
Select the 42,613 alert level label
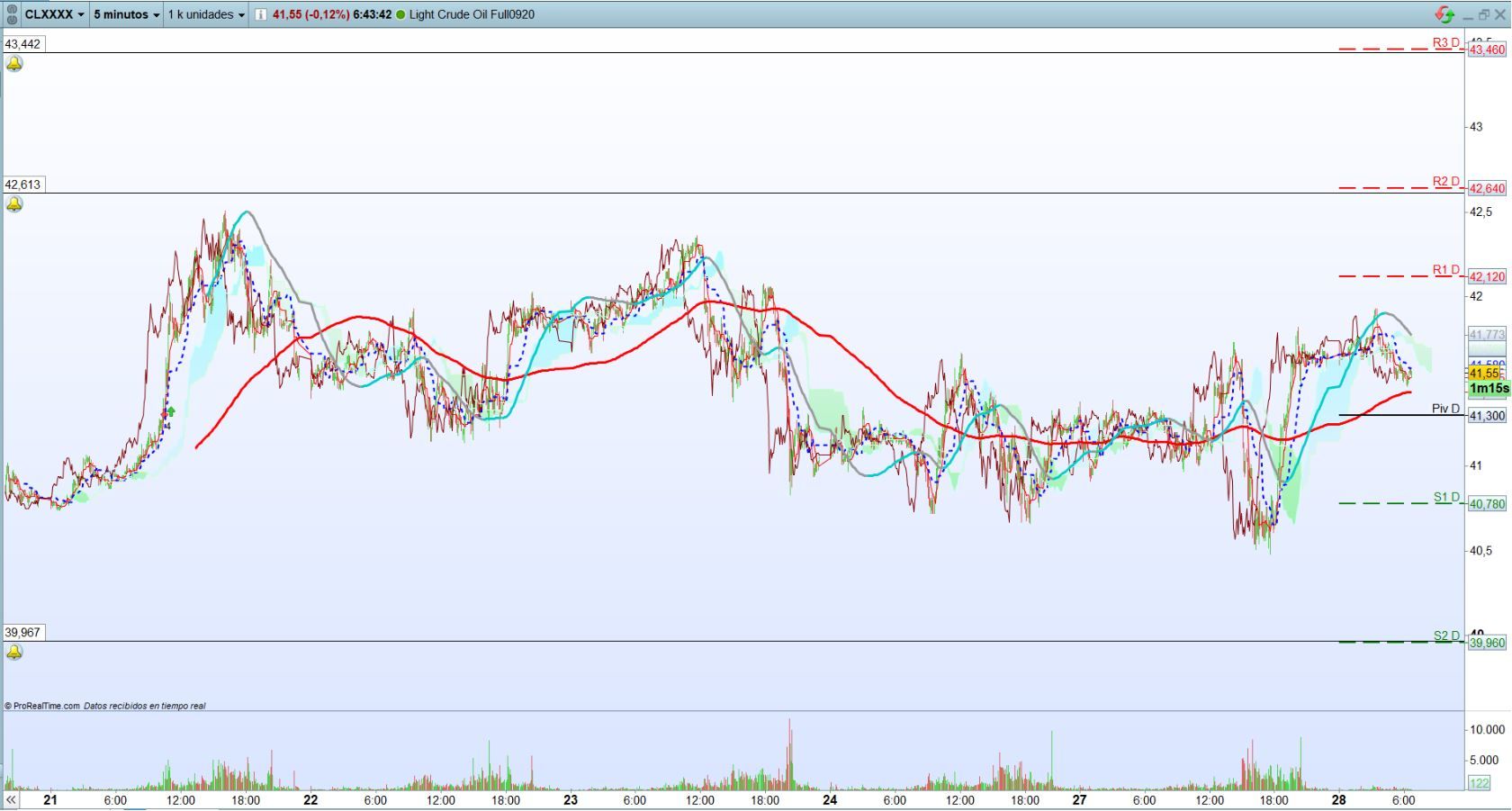22,185
